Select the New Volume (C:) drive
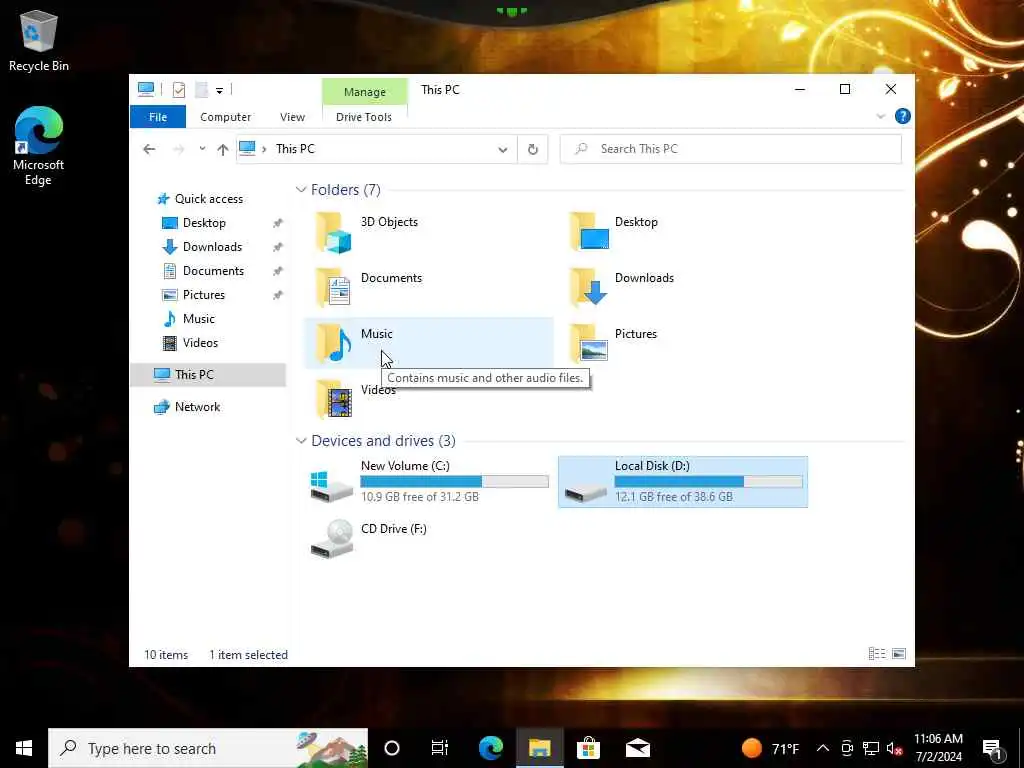The height and width of the screenshot is (768, 1024). coord(428,482)
